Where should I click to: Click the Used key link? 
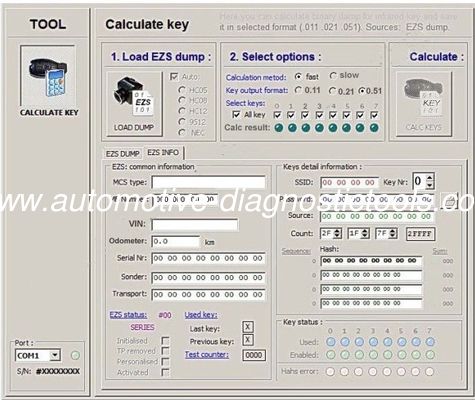coord(201,315)
